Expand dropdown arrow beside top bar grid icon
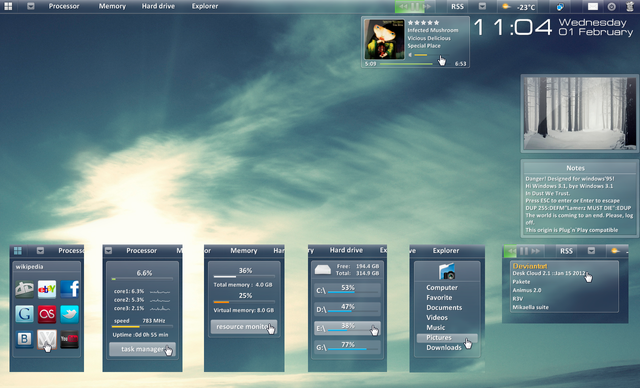 click(x=31, y=6)
